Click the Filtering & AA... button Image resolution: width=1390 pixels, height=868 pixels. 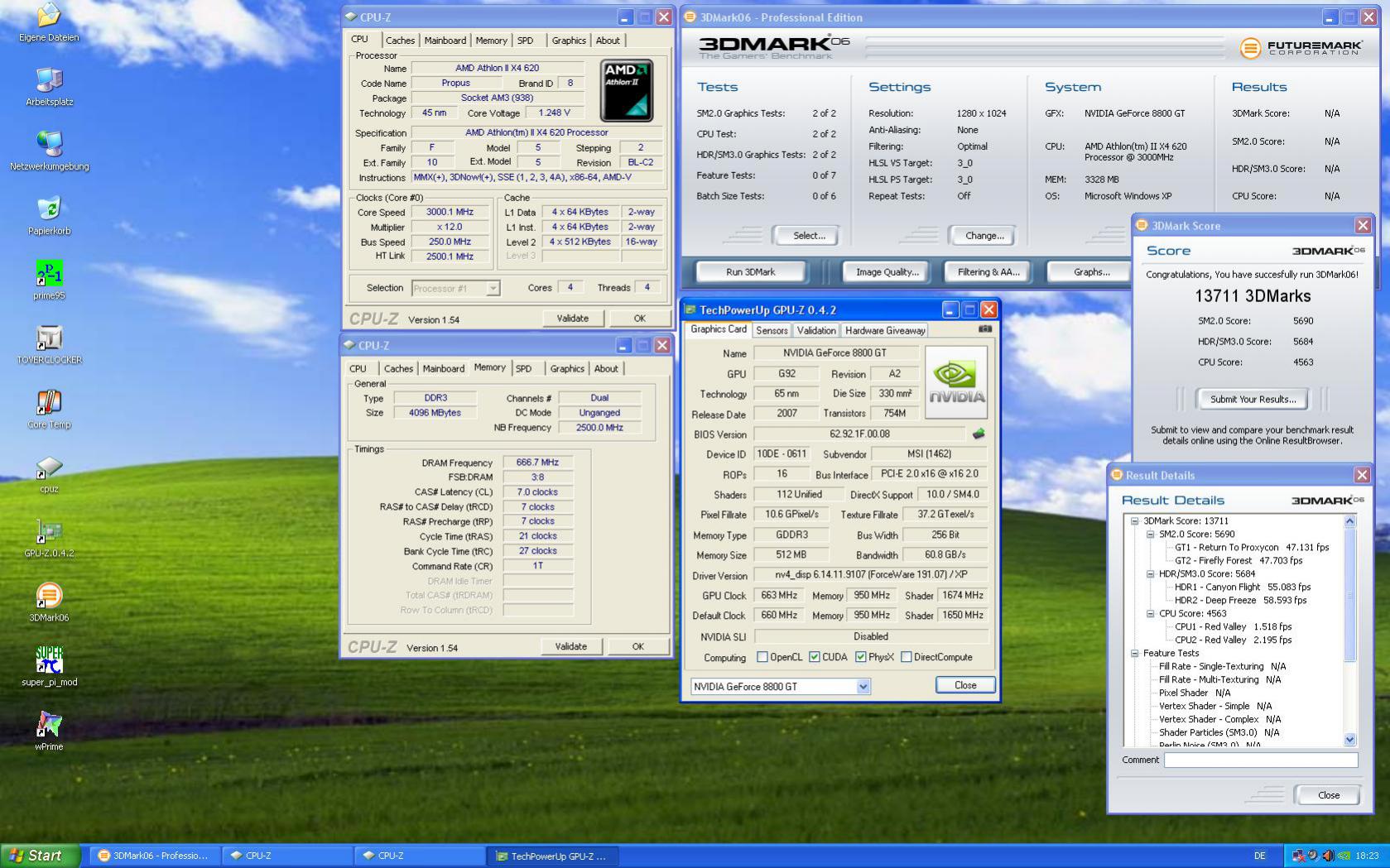coord(988,272)
